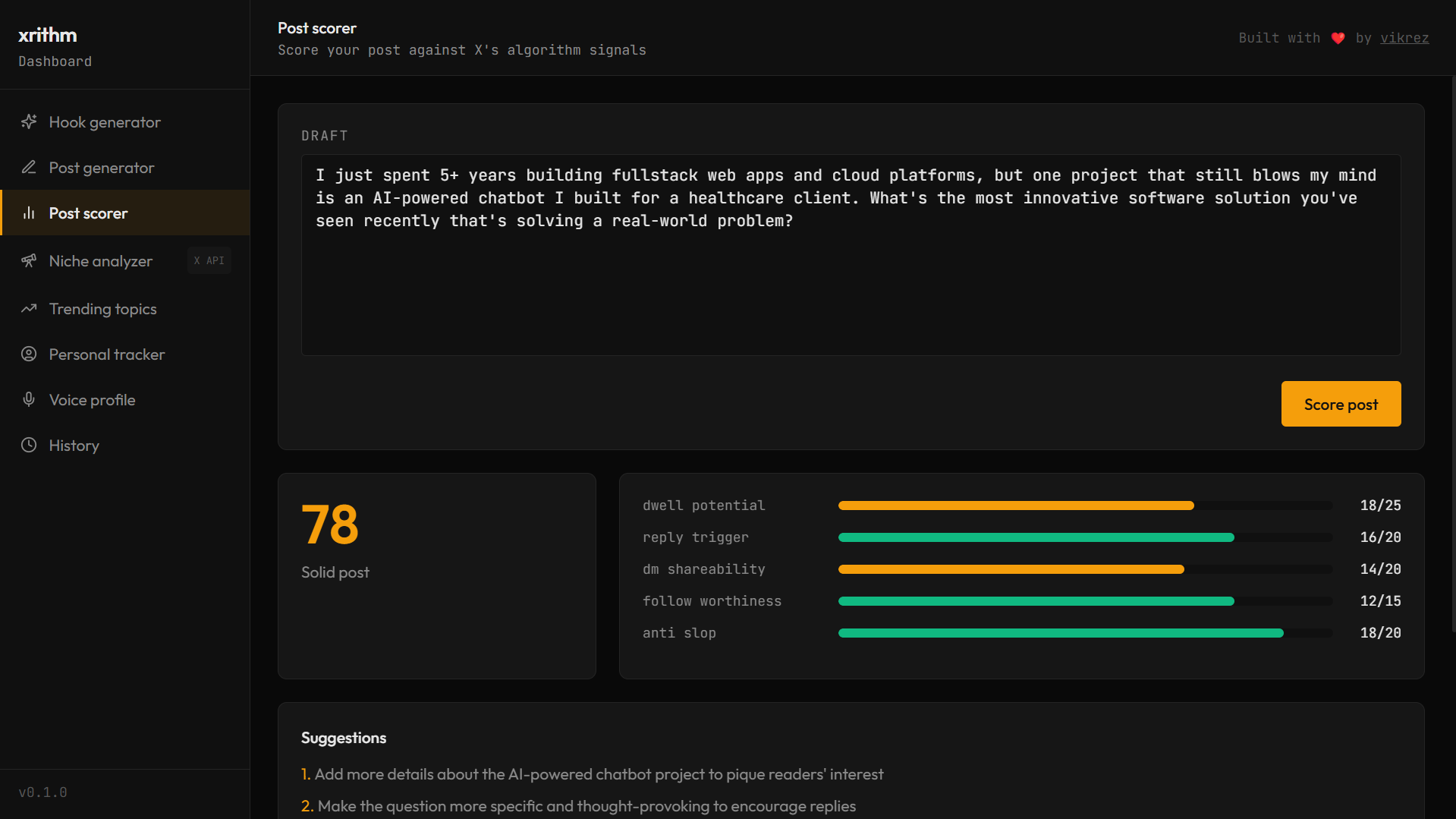1456x819 pixels.
Task: Click the Post scorer bar chart icon
Action: coord(29,213)
